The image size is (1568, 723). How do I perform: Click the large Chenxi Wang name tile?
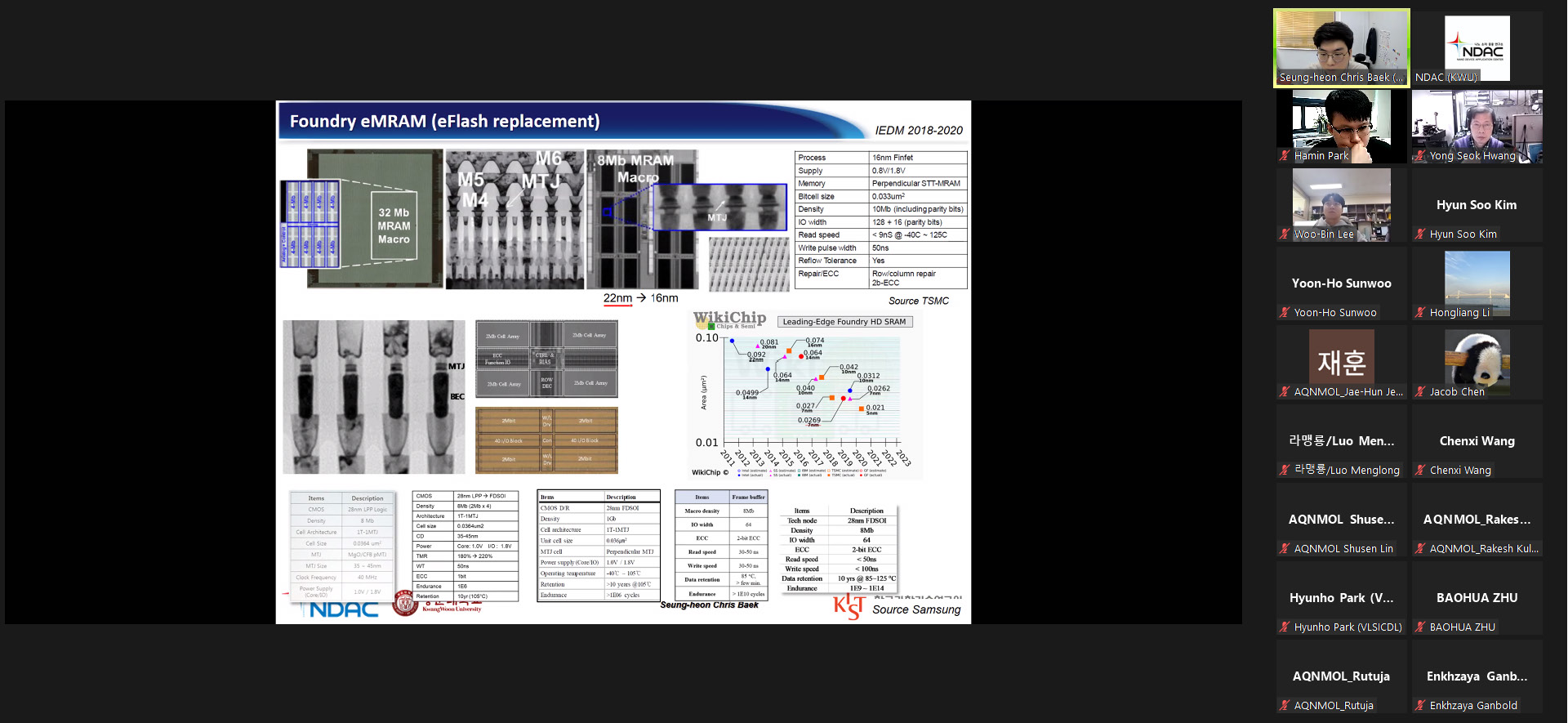[x=1477, y=441]
